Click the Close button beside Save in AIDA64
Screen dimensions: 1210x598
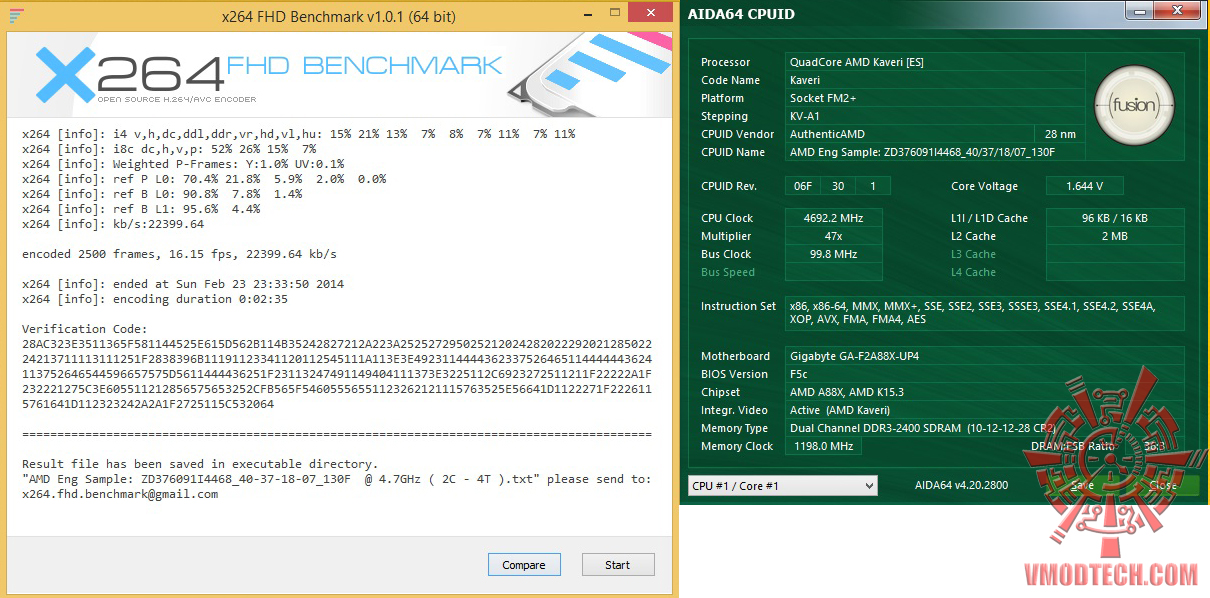1162,485
